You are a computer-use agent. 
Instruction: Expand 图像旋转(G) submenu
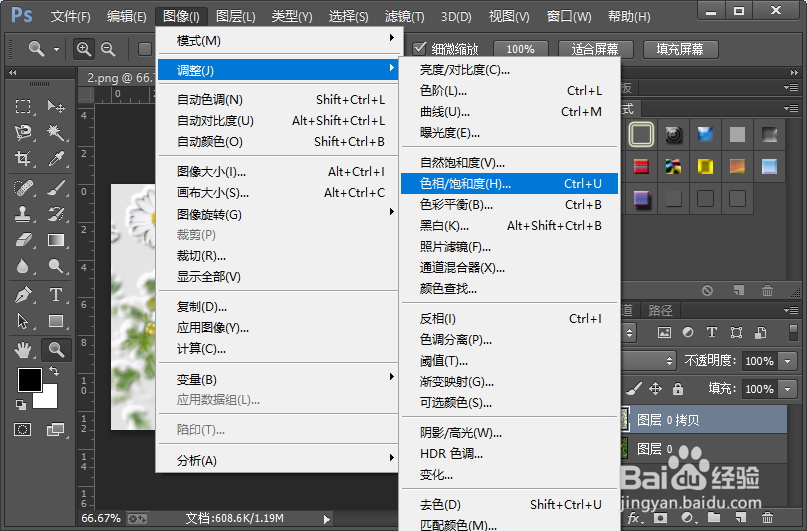click(278, 214)
